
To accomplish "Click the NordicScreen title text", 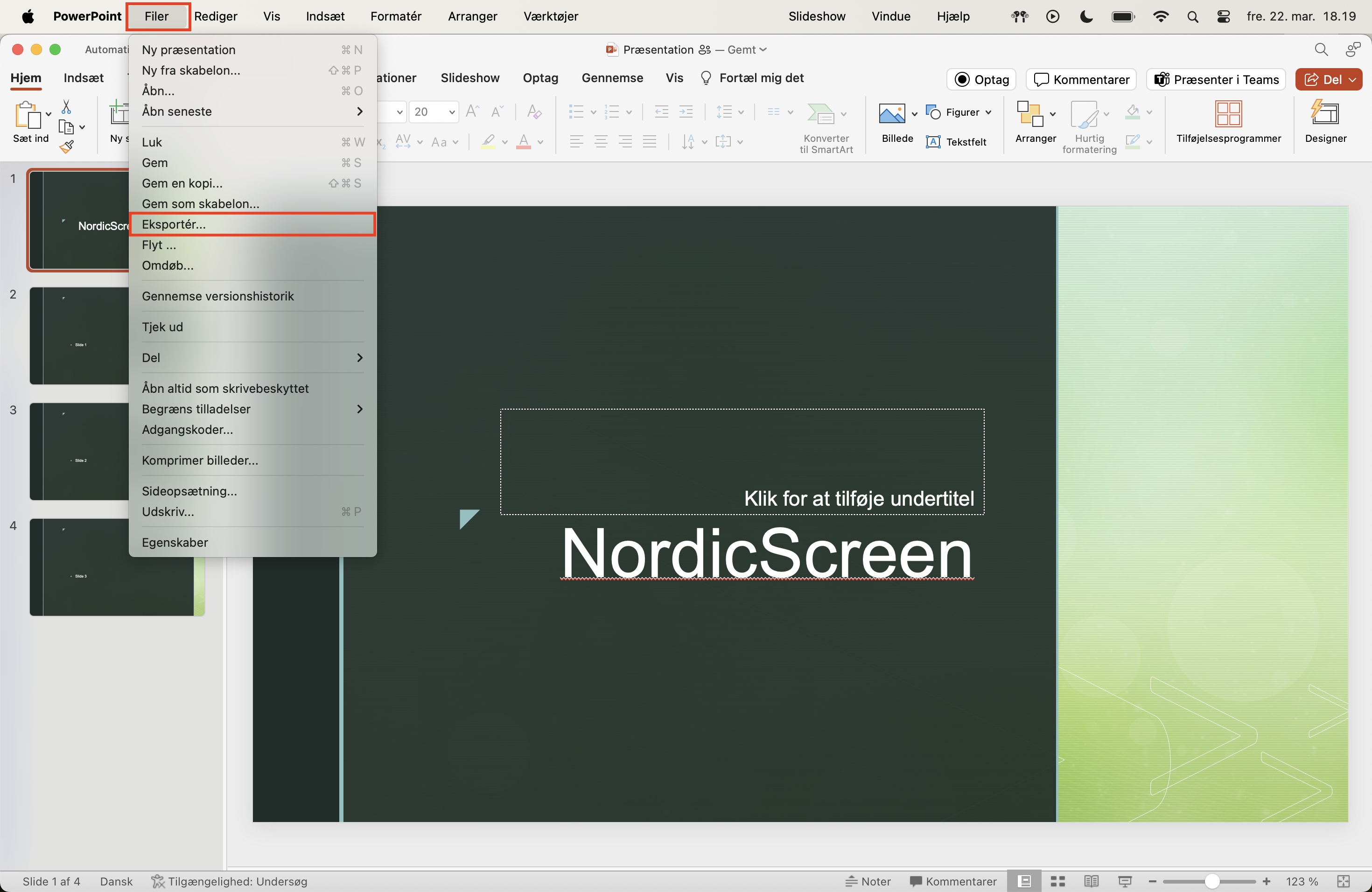I will pyautogui.click(x=767, y=553).
